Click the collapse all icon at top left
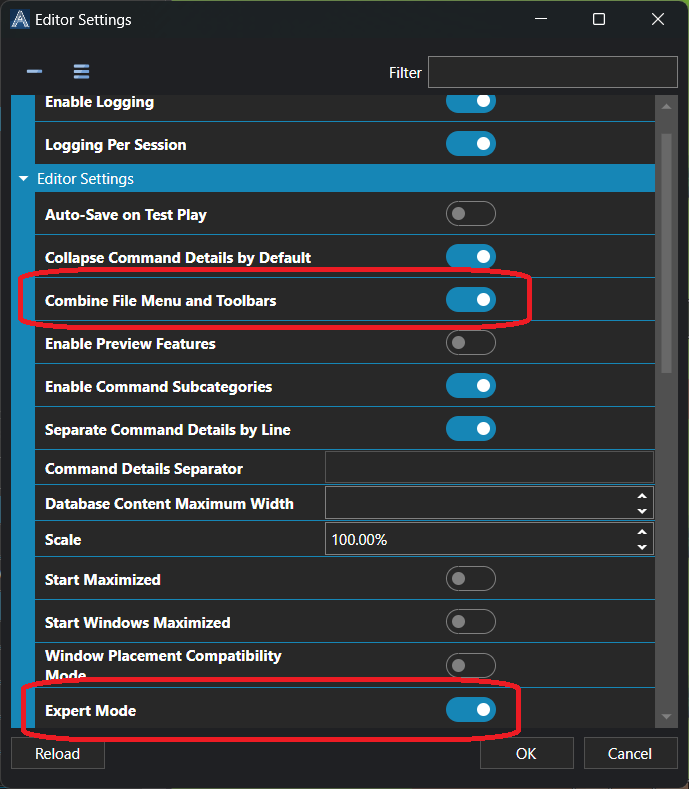 34,72
